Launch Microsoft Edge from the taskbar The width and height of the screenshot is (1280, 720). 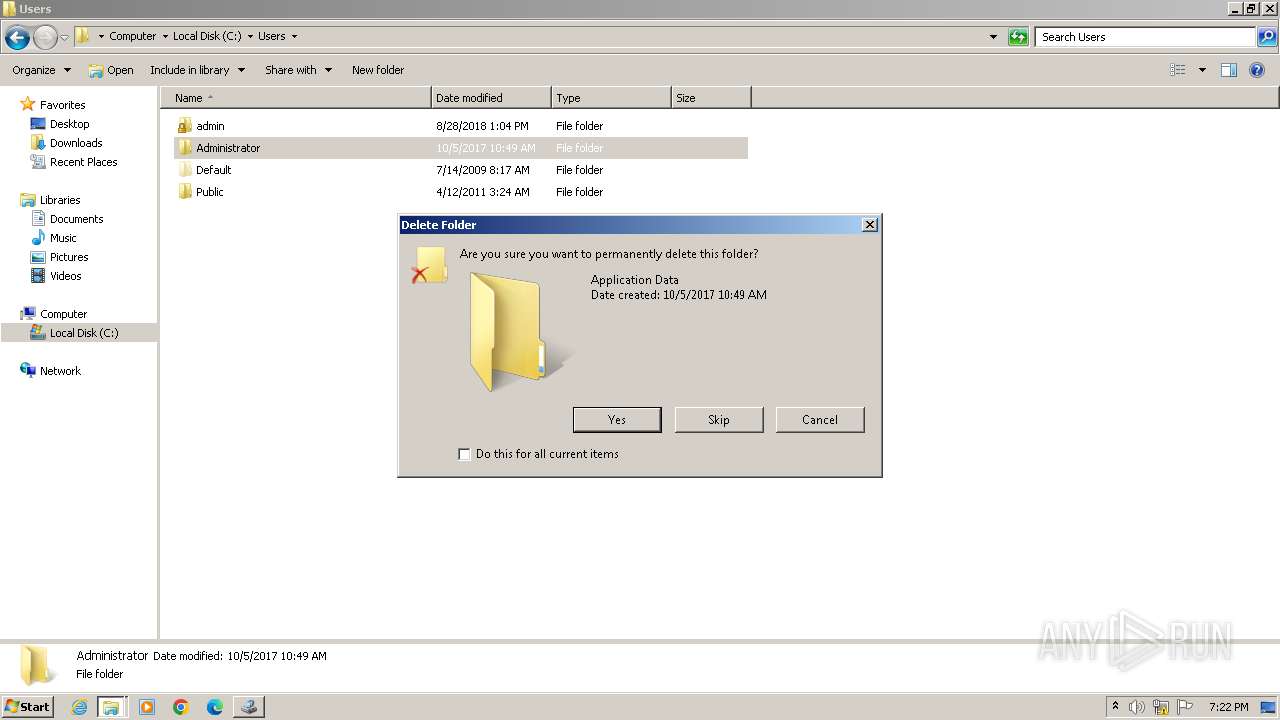click(215, 707)
